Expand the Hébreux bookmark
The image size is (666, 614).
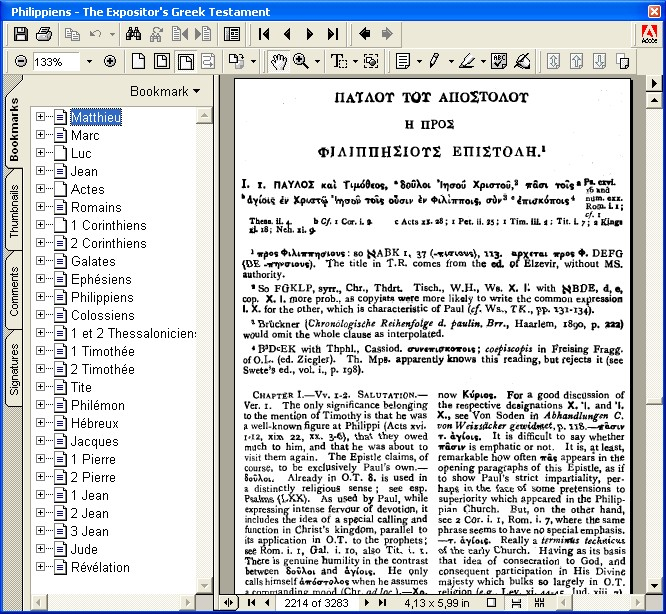[x=40, y=423]
